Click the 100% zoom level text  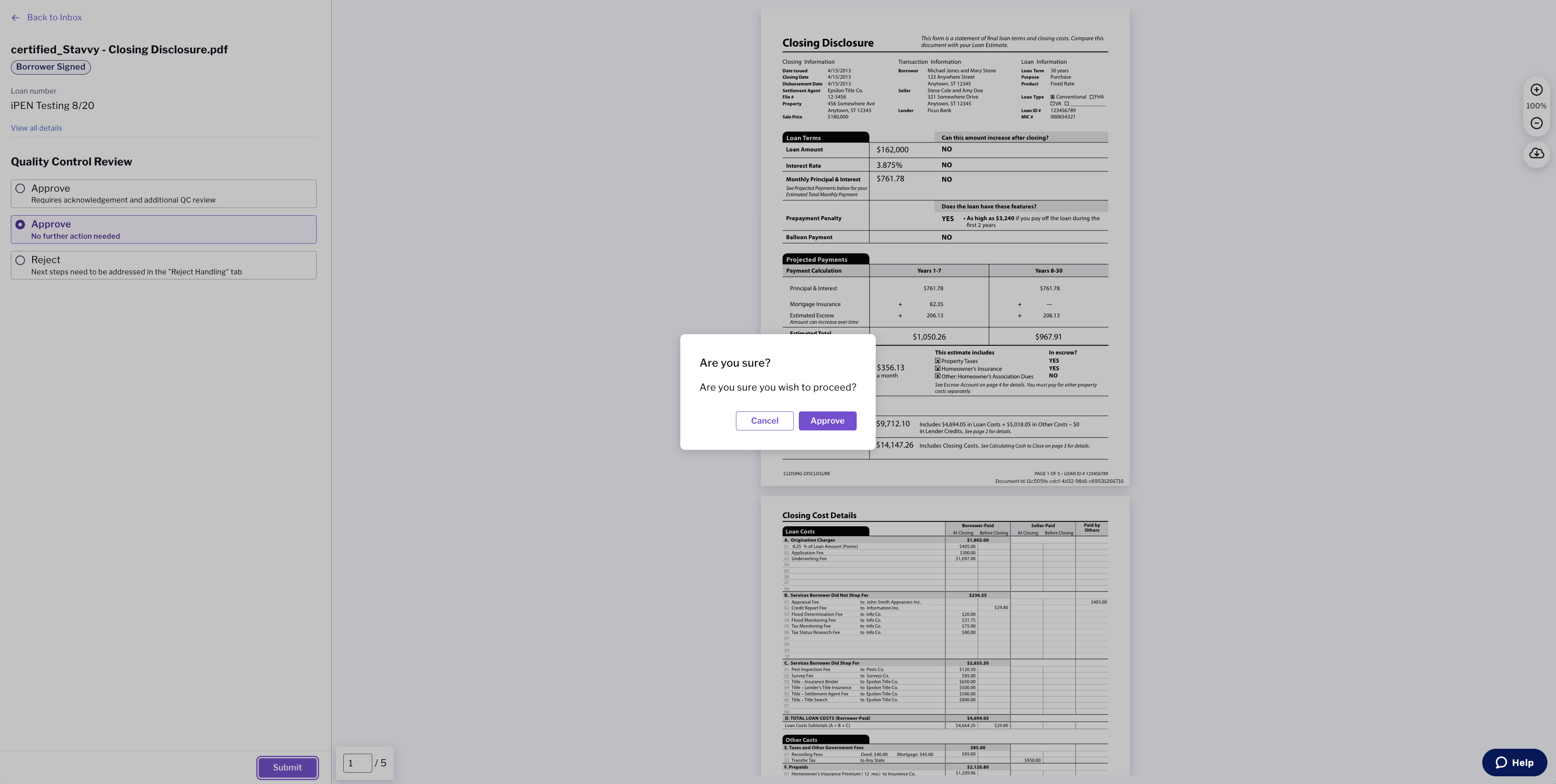1536,106
